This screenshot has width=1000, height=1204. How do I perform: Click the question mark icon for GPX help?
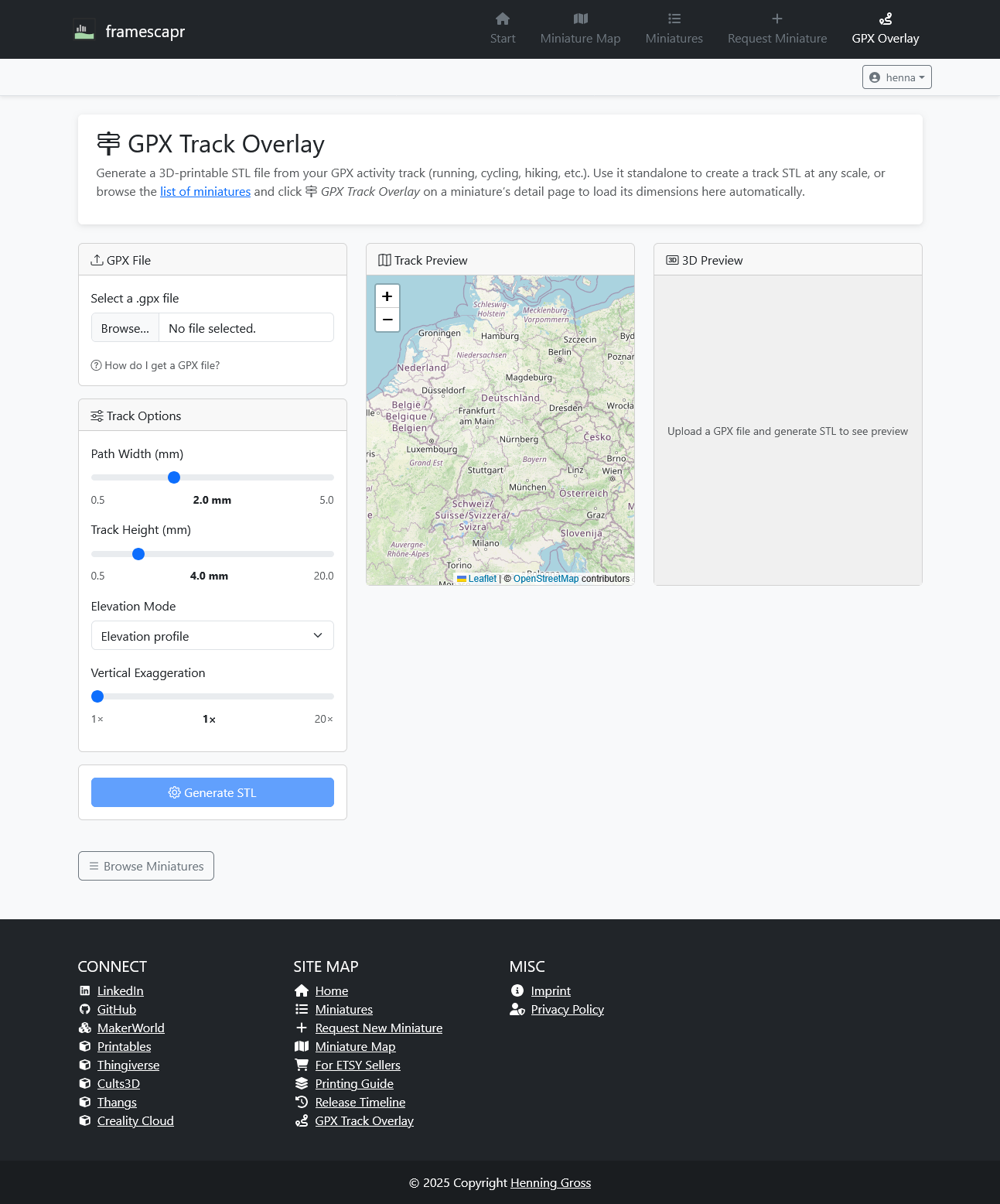[97, 365]
